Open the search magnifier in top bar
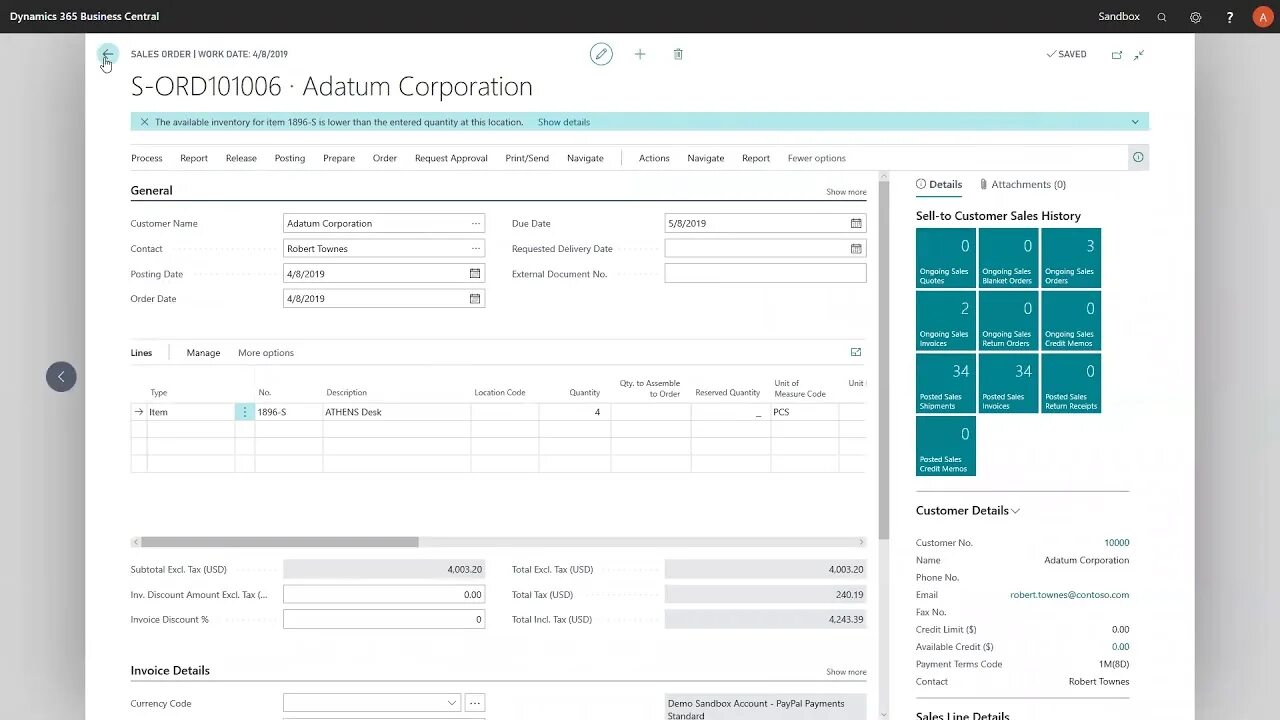Viewport: 1280px width, 720px height. (1162, 17)
